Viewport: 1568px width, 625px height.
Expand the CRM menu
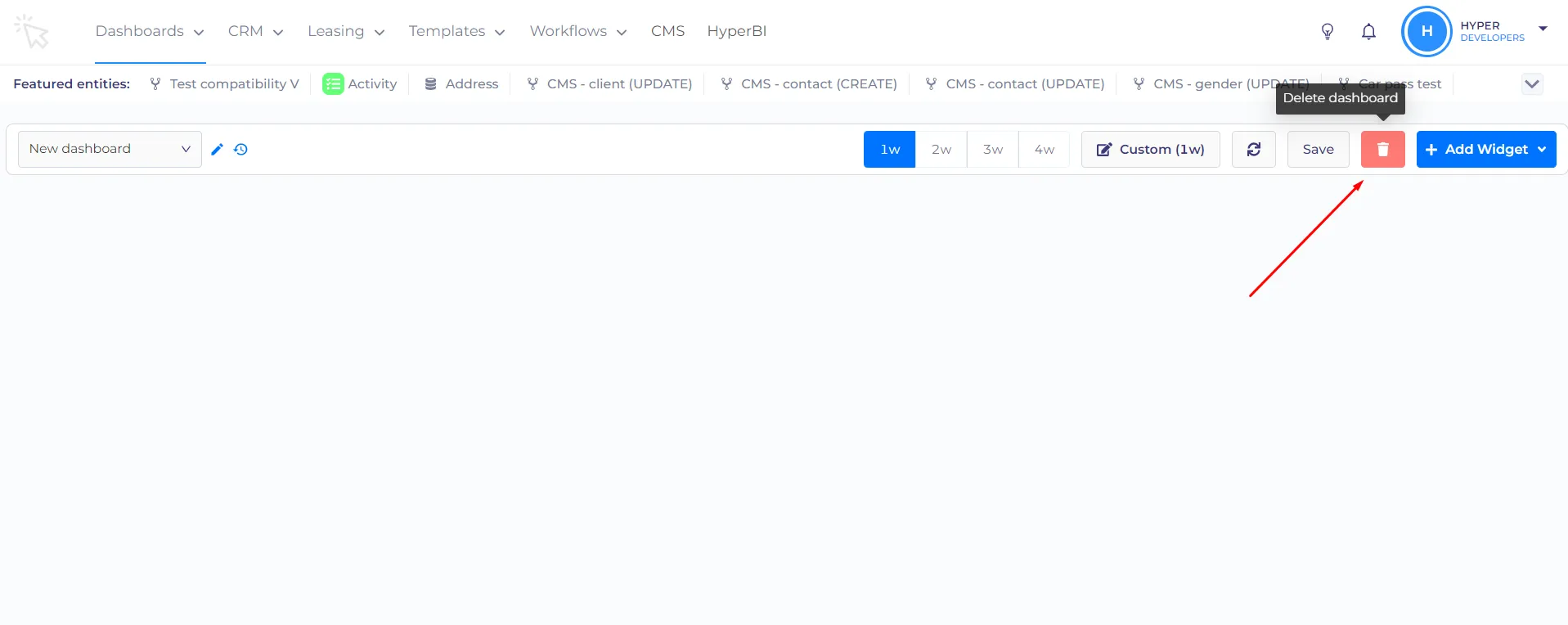coord(256,31)
